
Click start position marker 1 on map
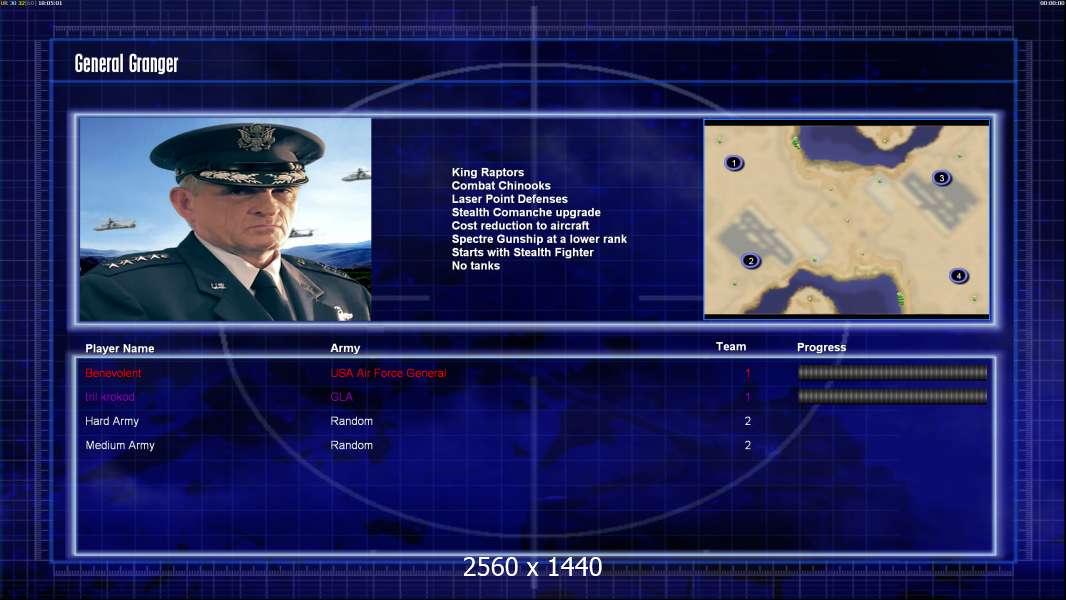(x=734, y=163)
